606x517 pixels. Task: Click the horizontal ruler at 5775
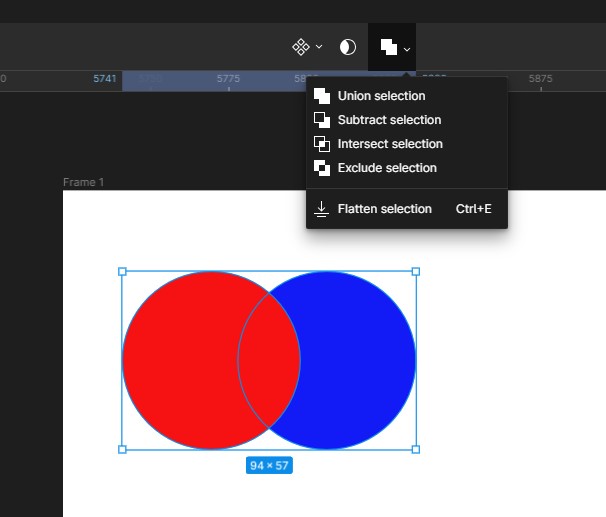click(x=228, y=78)
